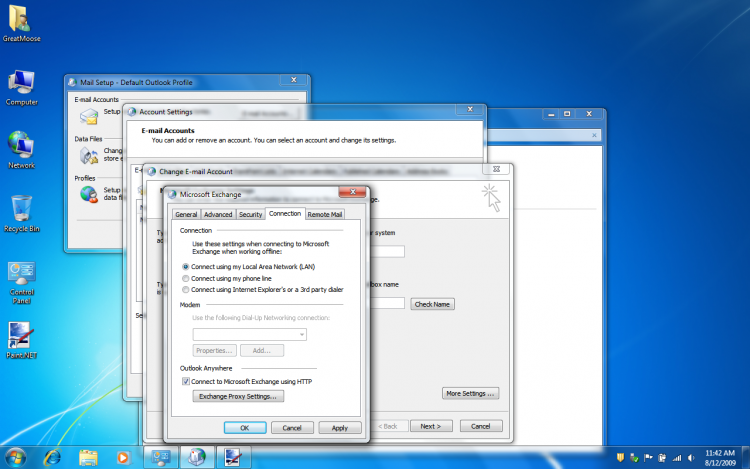Click the volume speaker tray icon
The width and height of the screenshot is (750, 469).
[x=691, y=458]
